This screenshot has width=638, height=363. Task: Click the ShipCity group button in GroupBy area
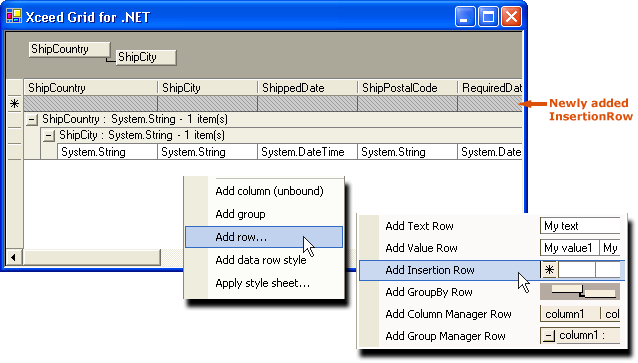point(146,57)
